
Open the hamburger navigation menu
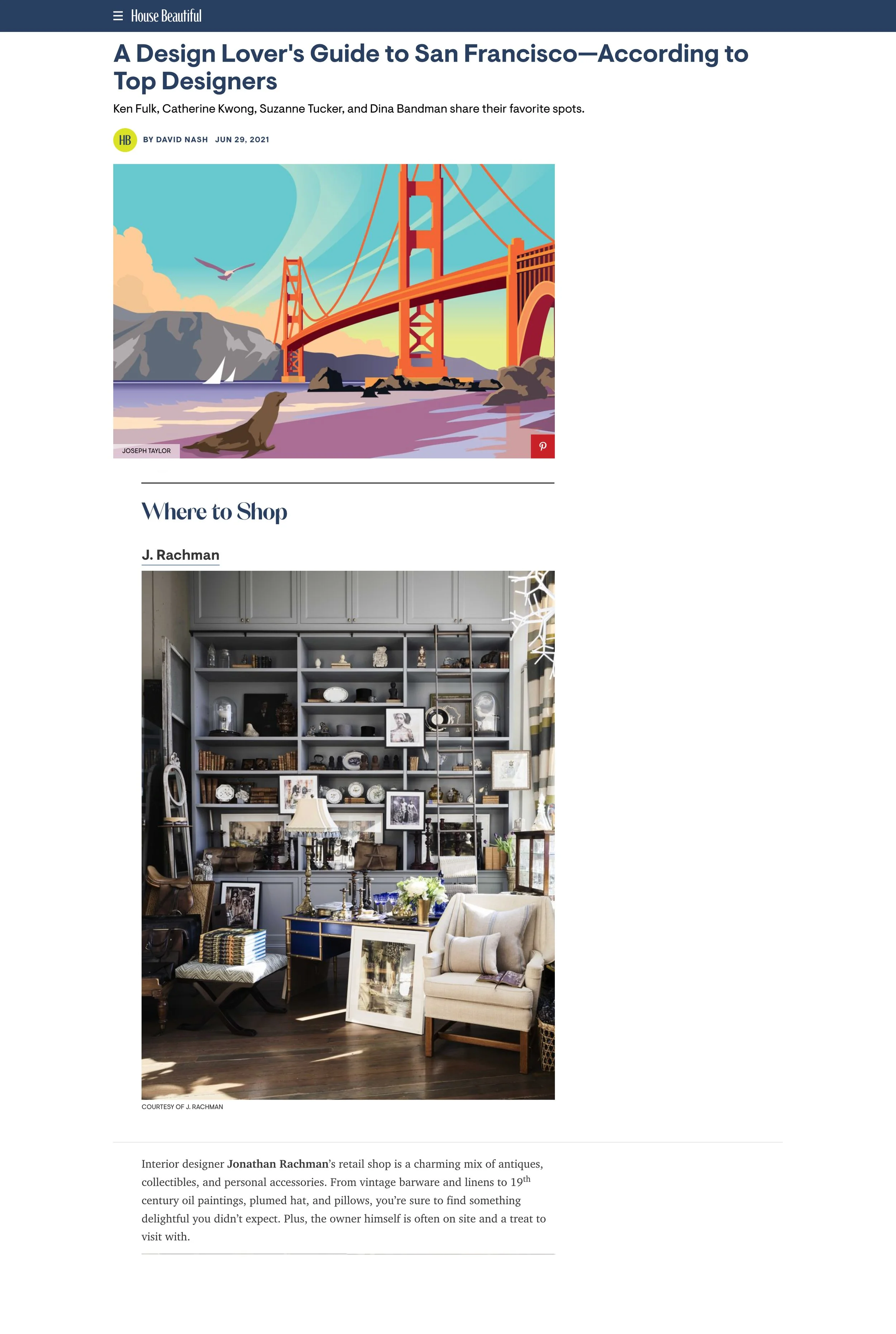pyautogui.click(x=118, y=16)
